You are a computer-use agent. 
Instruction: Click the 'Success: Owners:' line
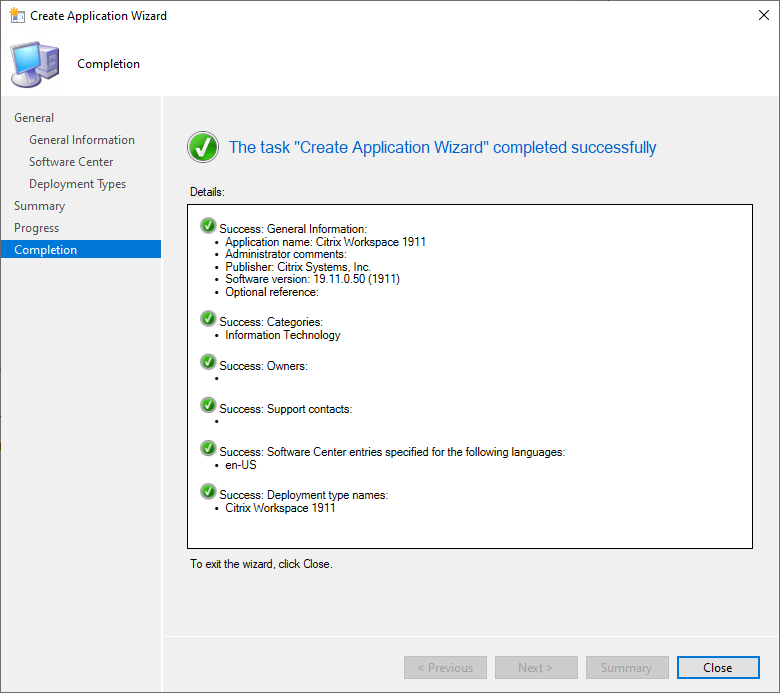pos(264,366)
